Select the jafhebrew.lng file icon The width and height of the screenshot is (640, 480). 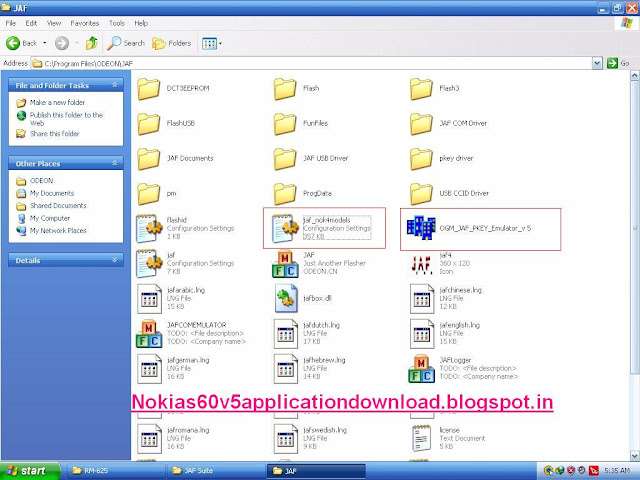click(x=285, y=369)
